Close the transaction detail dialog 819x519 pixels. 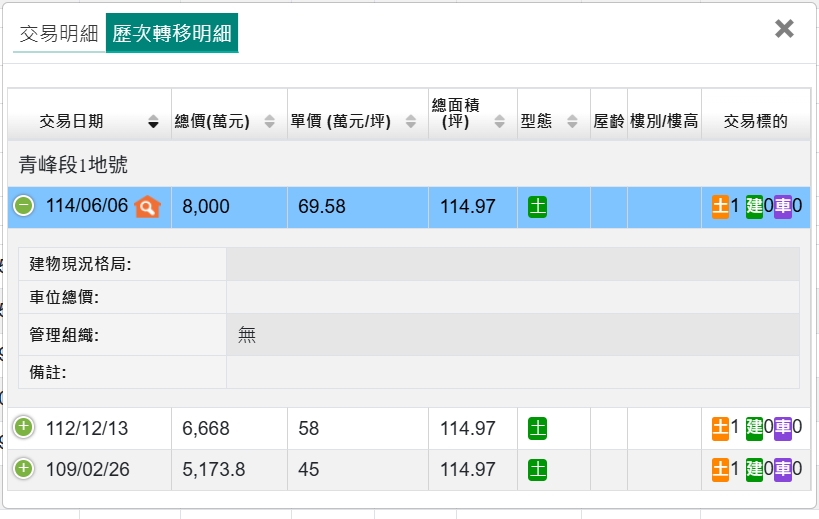784,29
